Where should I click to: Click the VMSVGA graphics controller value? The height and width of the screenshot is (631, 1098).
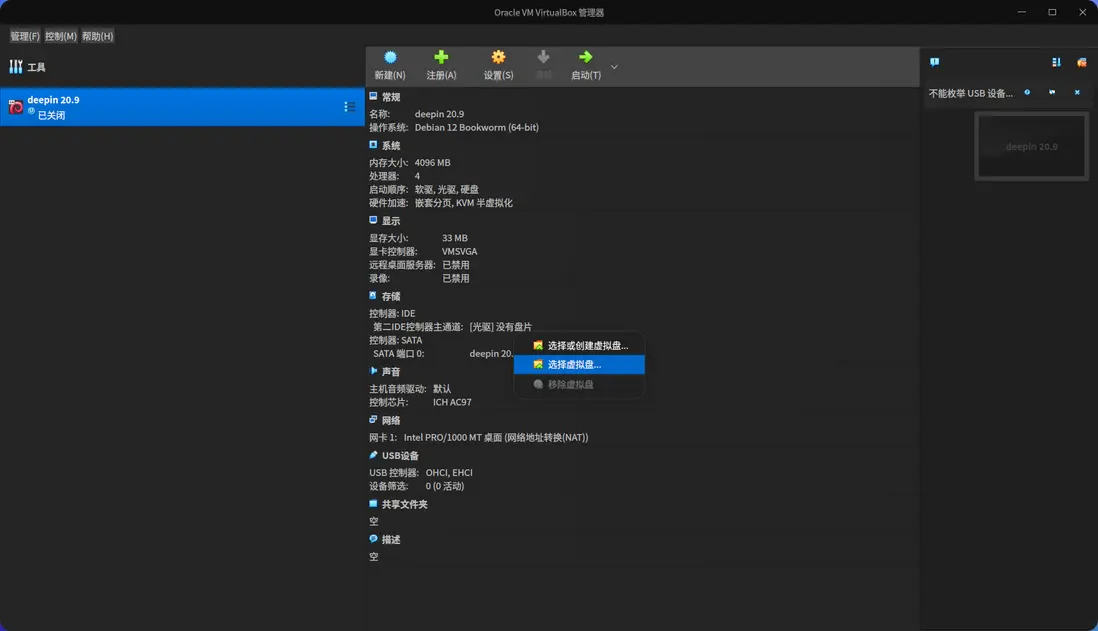(459, 251)
